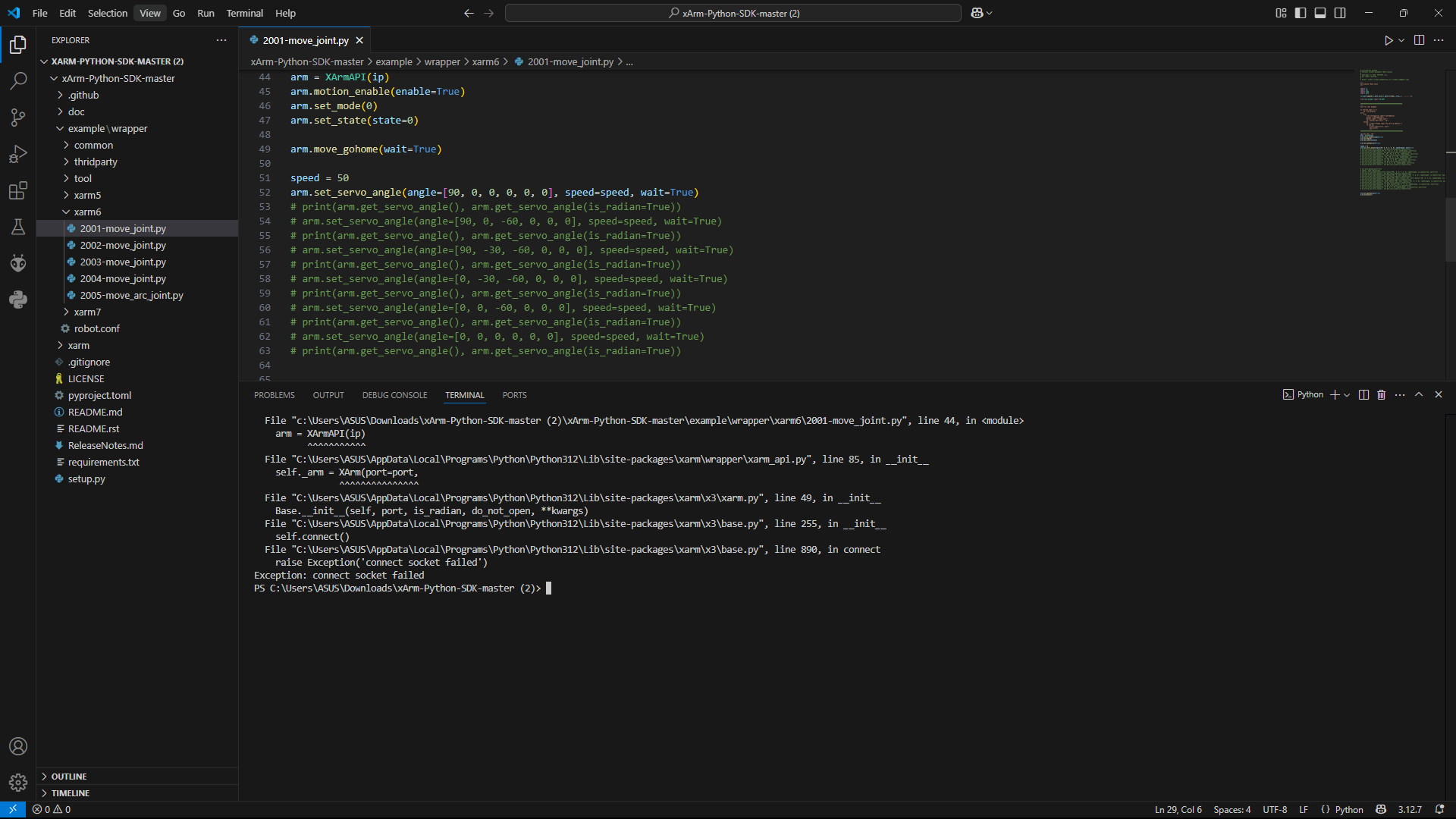Kill the terminal with trash icon
This screenshot has height=819, width=1456.
(1381, 394)
